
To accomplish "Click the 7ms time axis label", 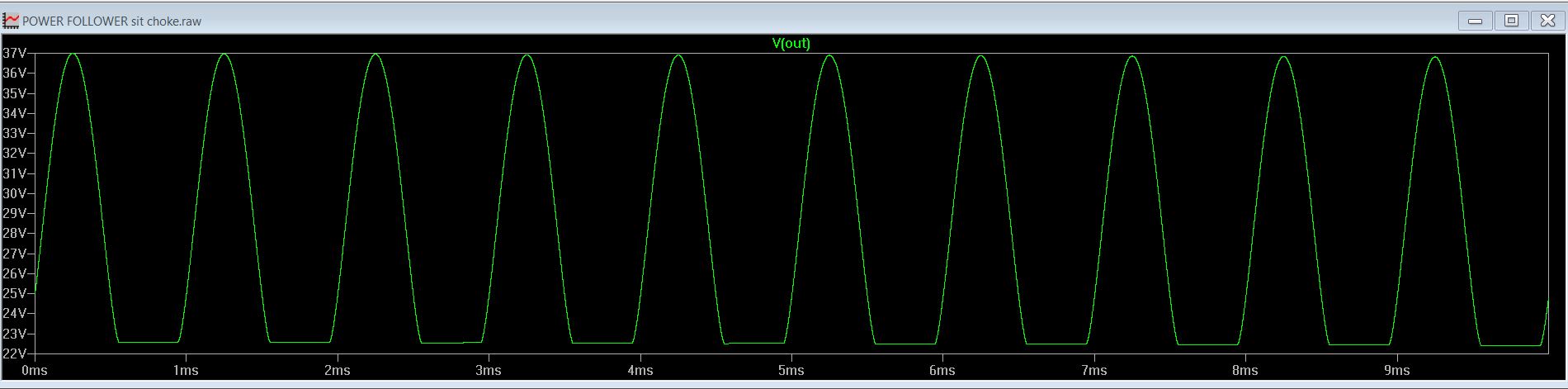I will pos(1093,370).
